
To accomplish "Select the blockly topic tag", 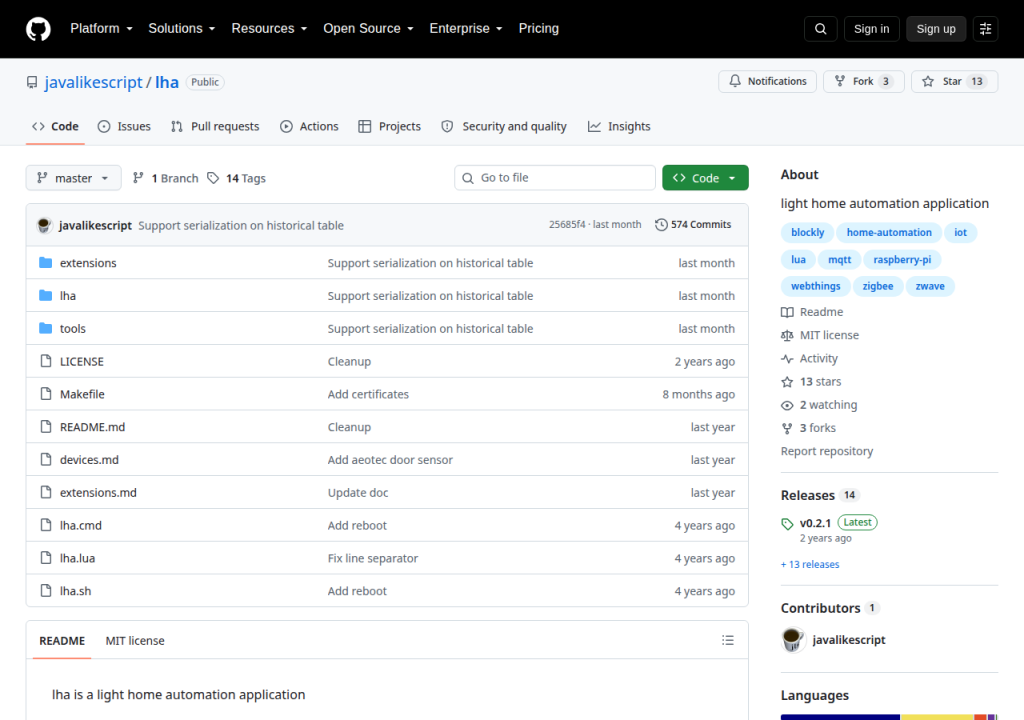I will point(807,233).
